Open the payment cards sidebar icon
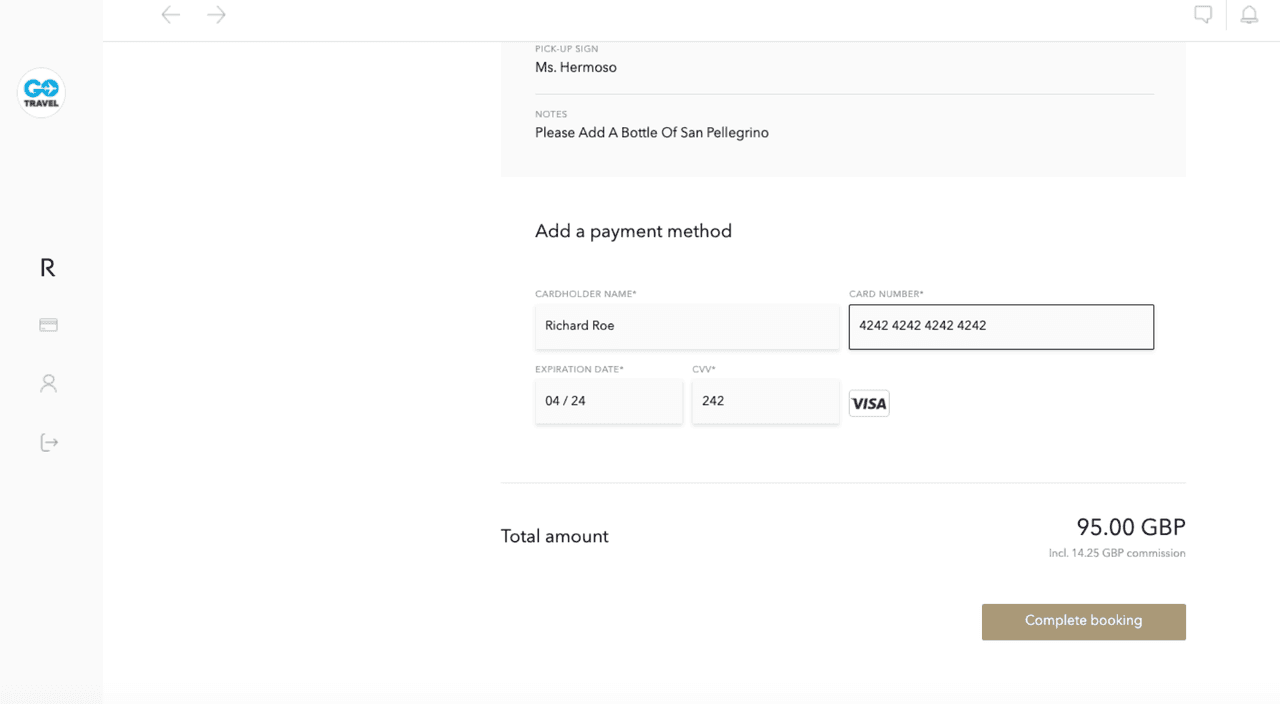Viewport: 1280px width, 704px height. (x=48, y=325)
